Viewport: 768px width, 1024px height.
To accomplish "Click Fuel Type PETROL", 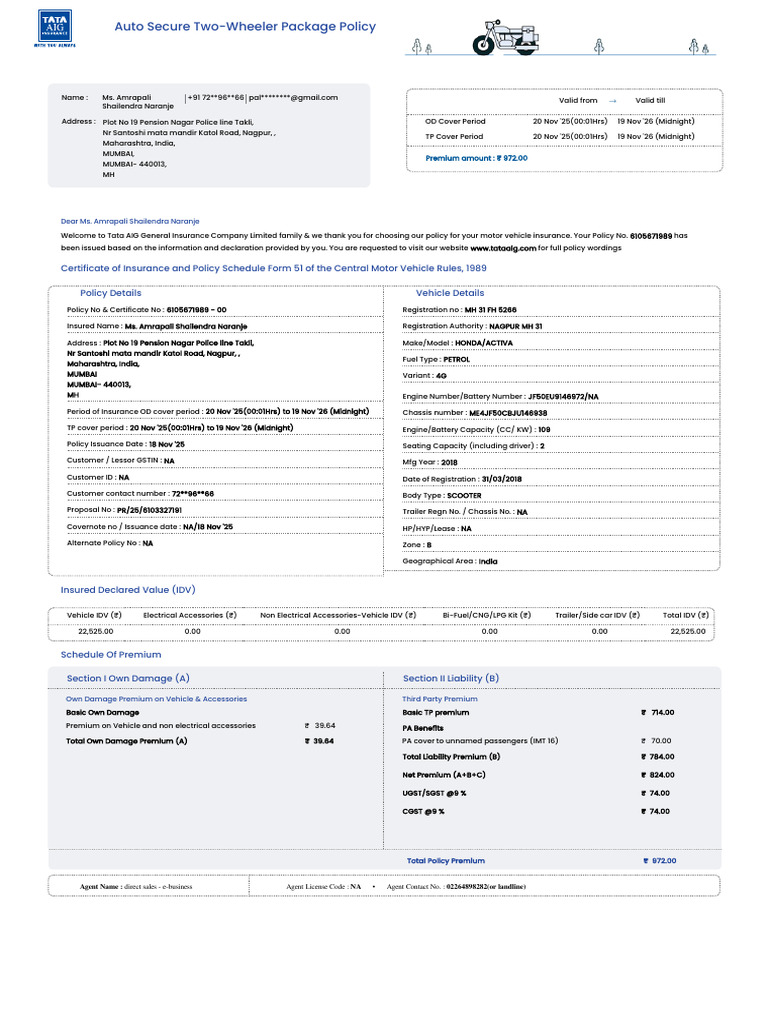I will coord(436,359).
